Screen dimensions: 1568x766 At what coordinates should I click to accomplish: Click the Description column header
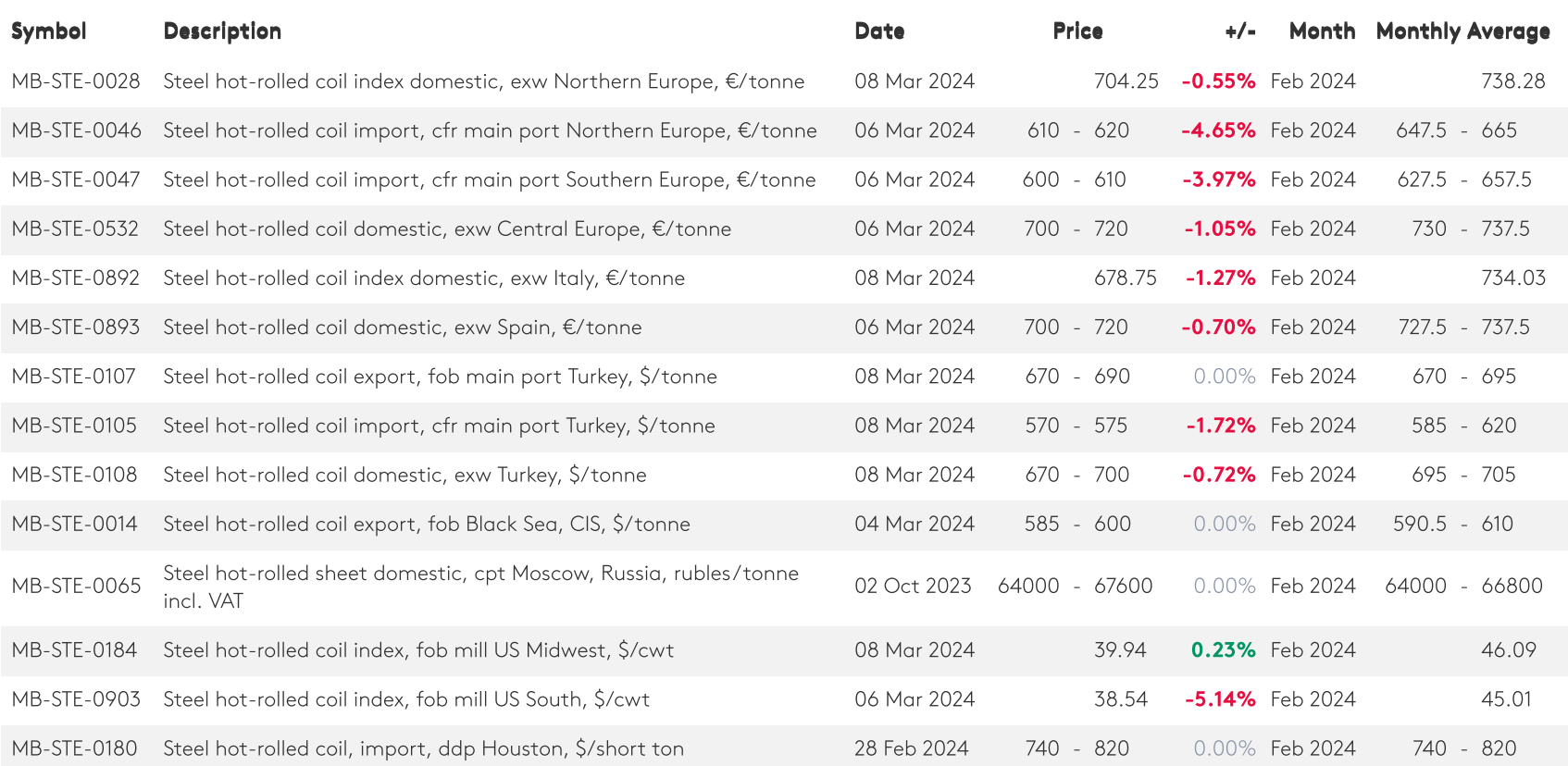[x=222, y=31]
